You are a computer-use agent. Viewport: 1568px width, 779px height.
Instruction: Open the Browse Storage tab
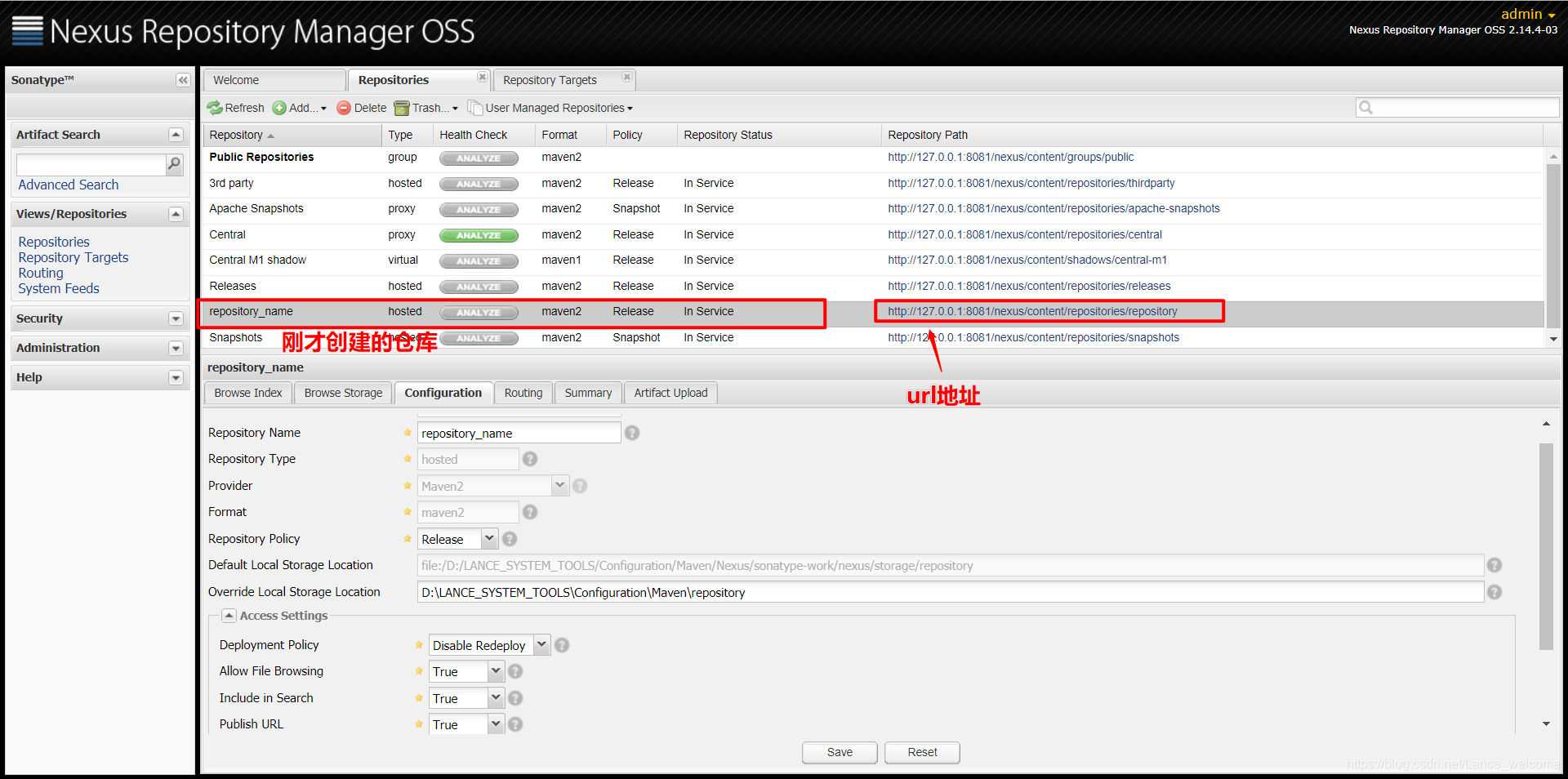[343, 393]
